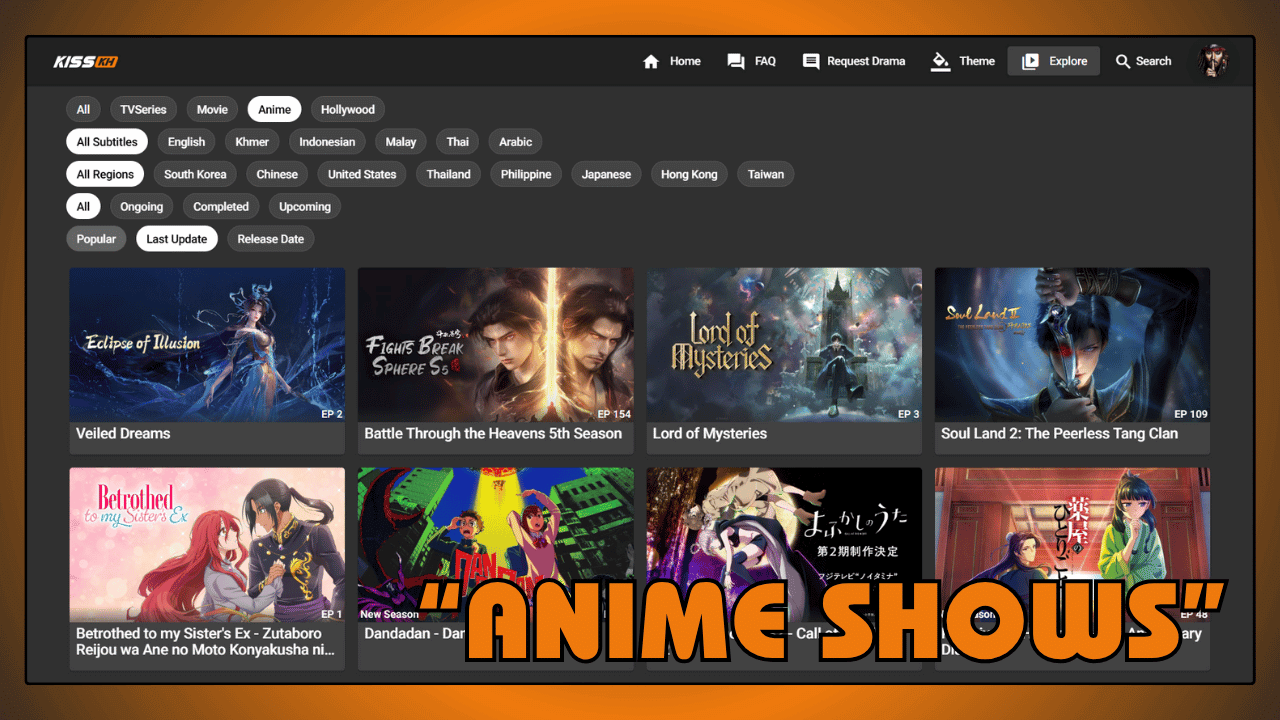Switch to the Movie category tab
The width and height of the screenshot is (1280, 720).
click(212, 109)
